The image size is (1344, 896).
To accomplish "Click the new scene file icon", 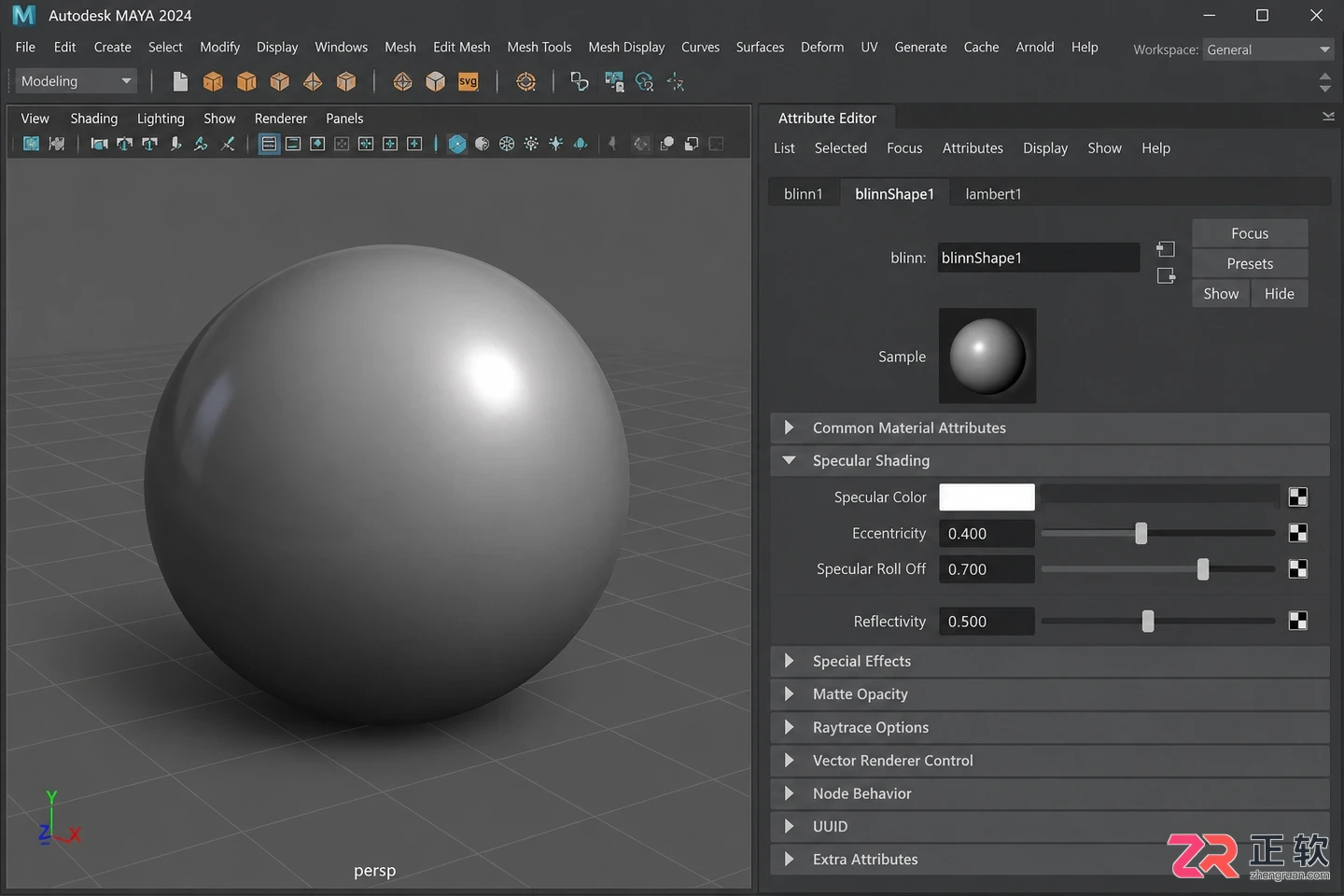I will 180,82.
